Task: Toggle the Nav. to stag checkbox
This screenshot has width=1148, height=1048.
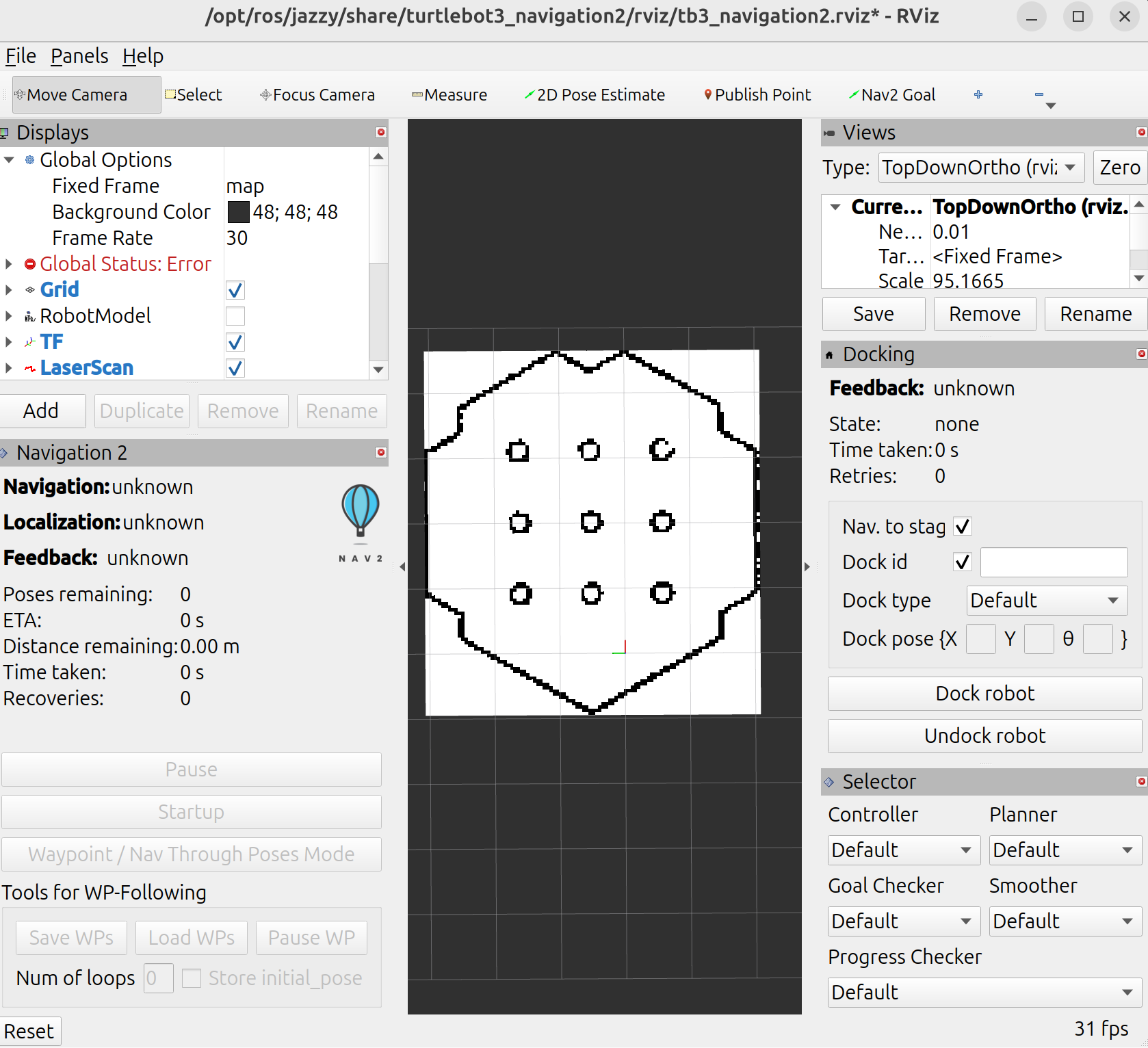Action: click(963, 527)
